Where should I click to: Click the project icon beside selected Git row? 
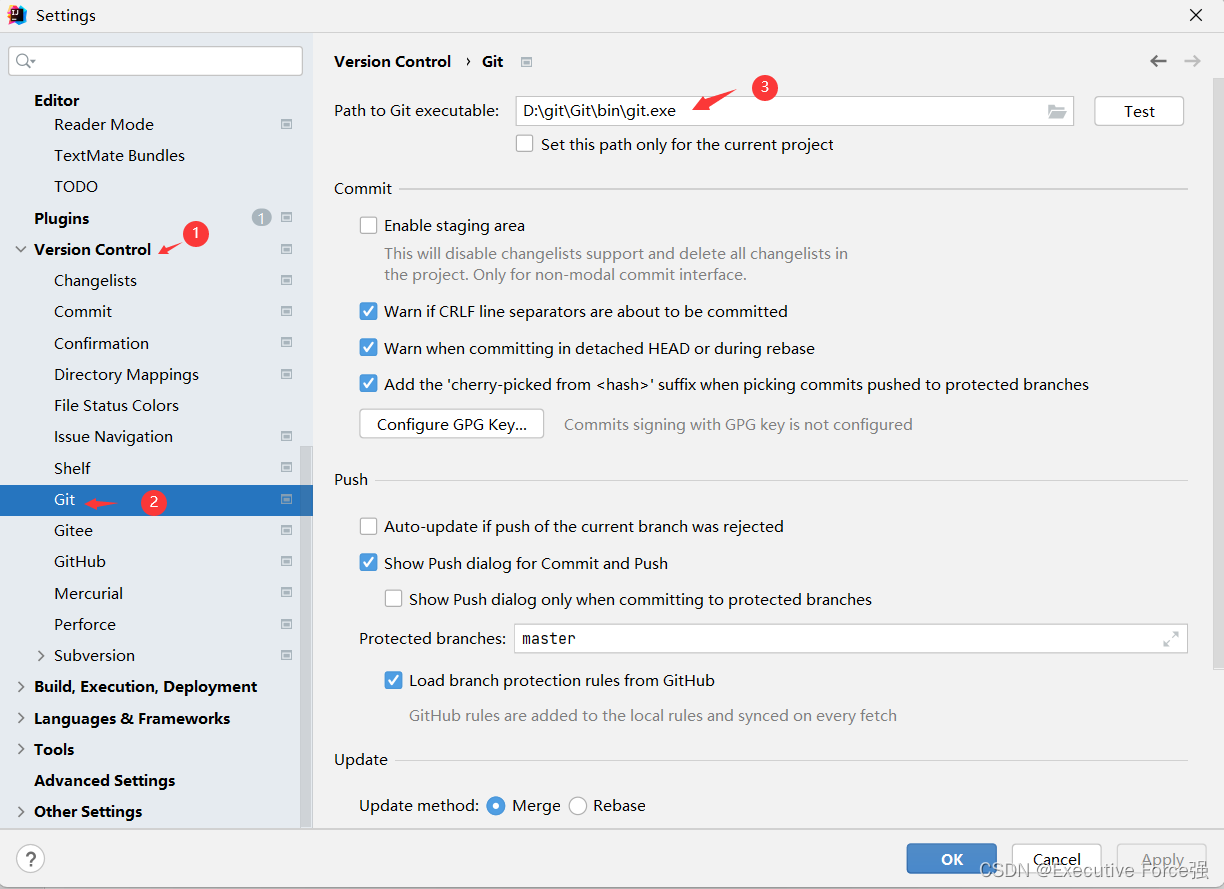pos(287,499)
